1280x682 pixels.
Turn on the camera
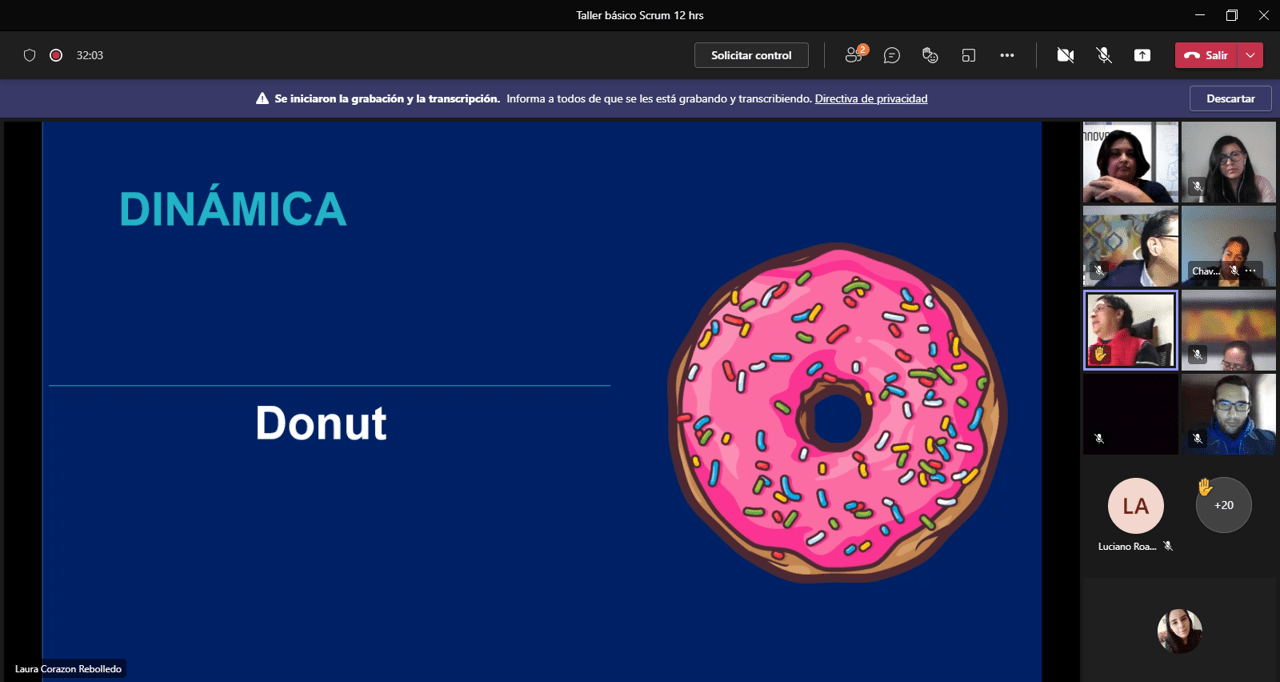[x=1065, y=56]
